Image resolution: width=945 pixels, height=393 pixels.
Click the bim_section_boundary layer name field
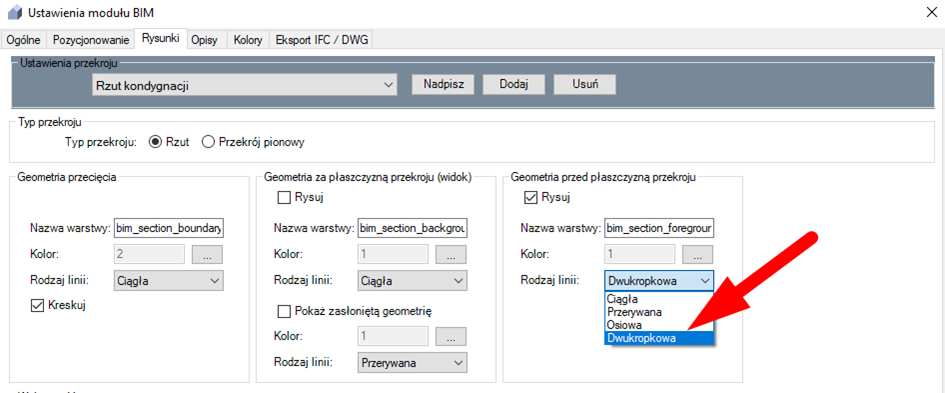168,228
